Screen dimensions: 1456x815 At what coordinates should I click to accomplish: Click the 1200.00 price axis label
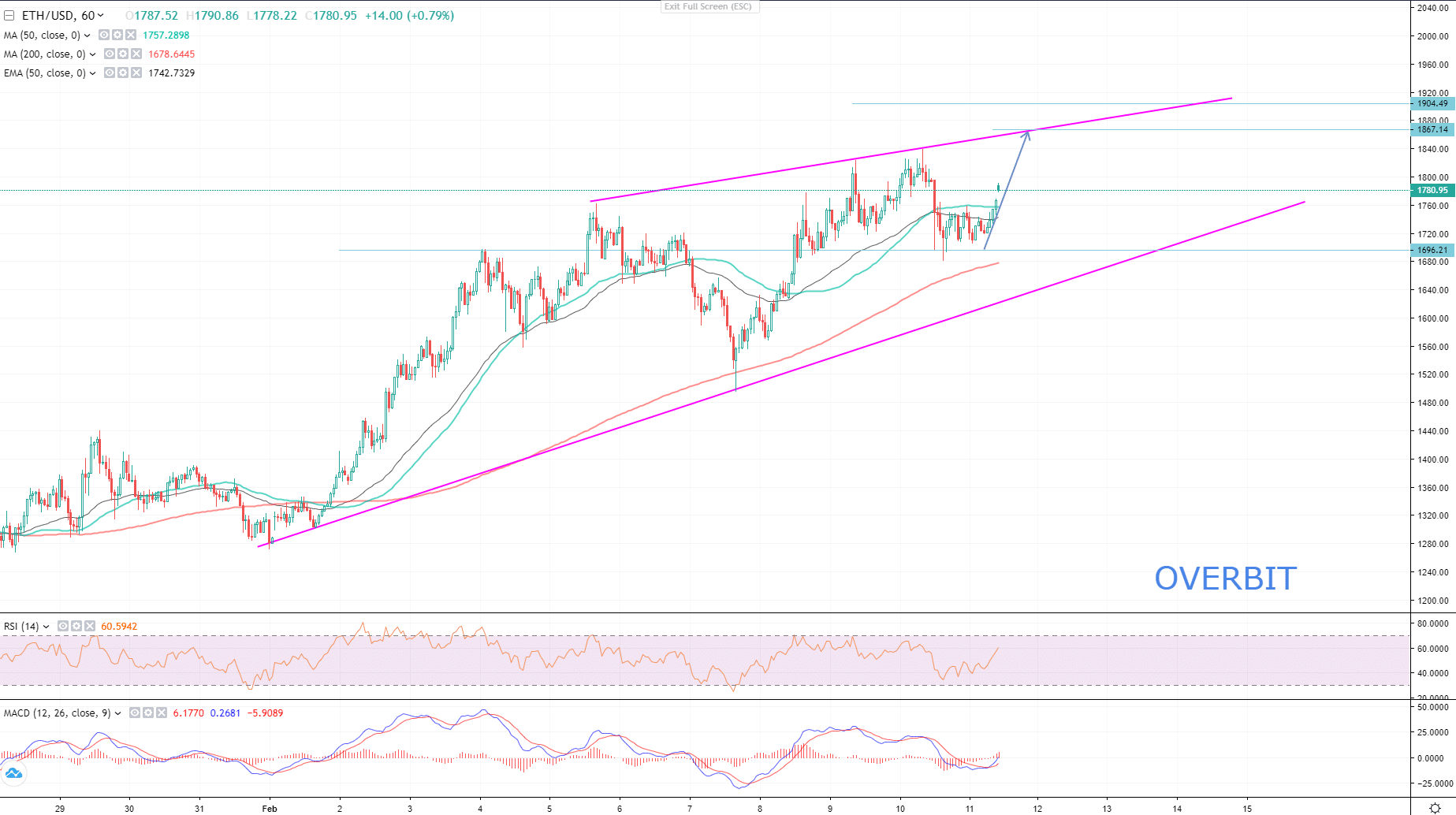coord(1432,601)
